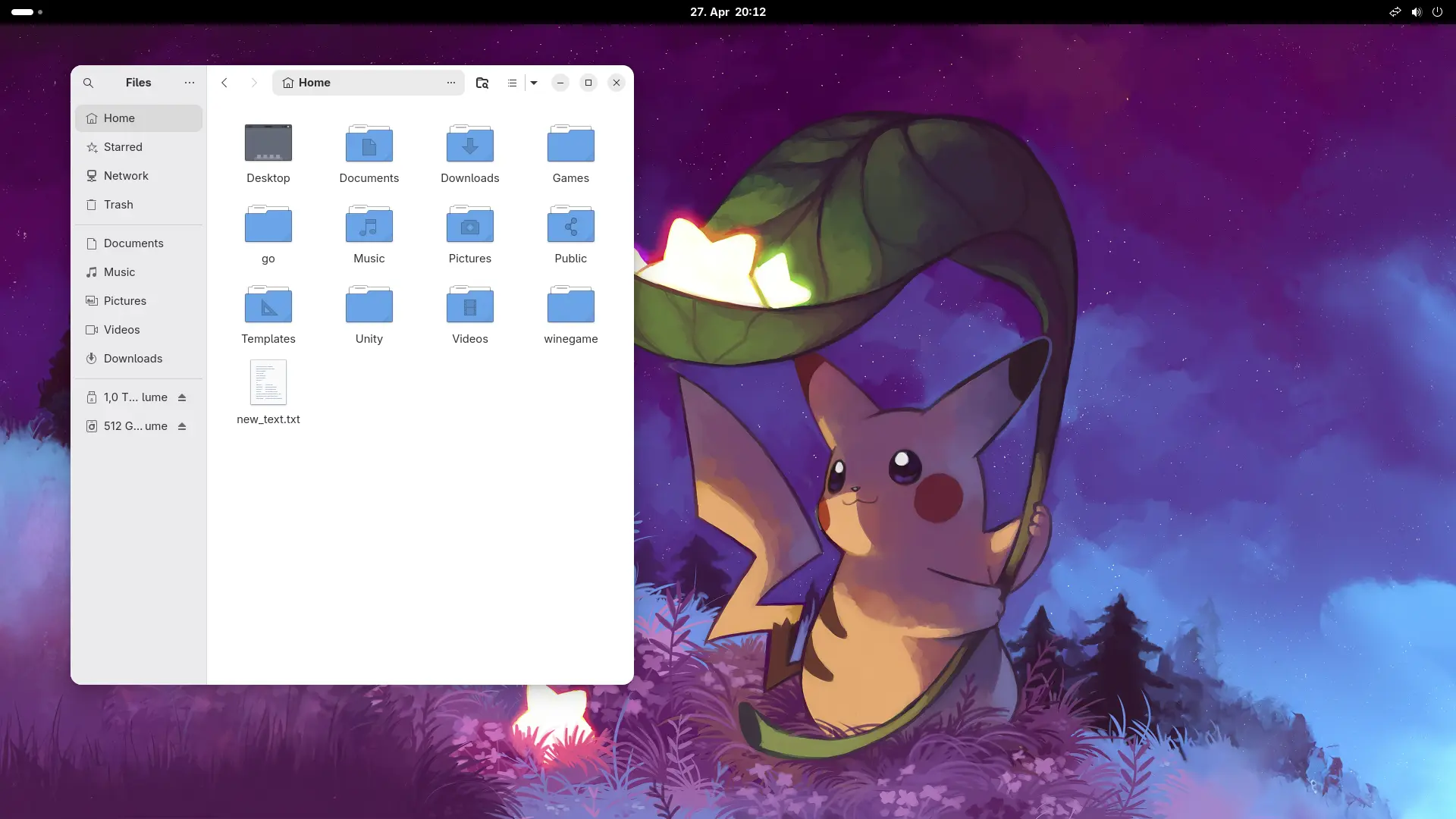Image resolution: width=1456 pixels, height=819 pixels.
Task: Click the Activities workspace indicator in top bar
Action: point(27,12)
